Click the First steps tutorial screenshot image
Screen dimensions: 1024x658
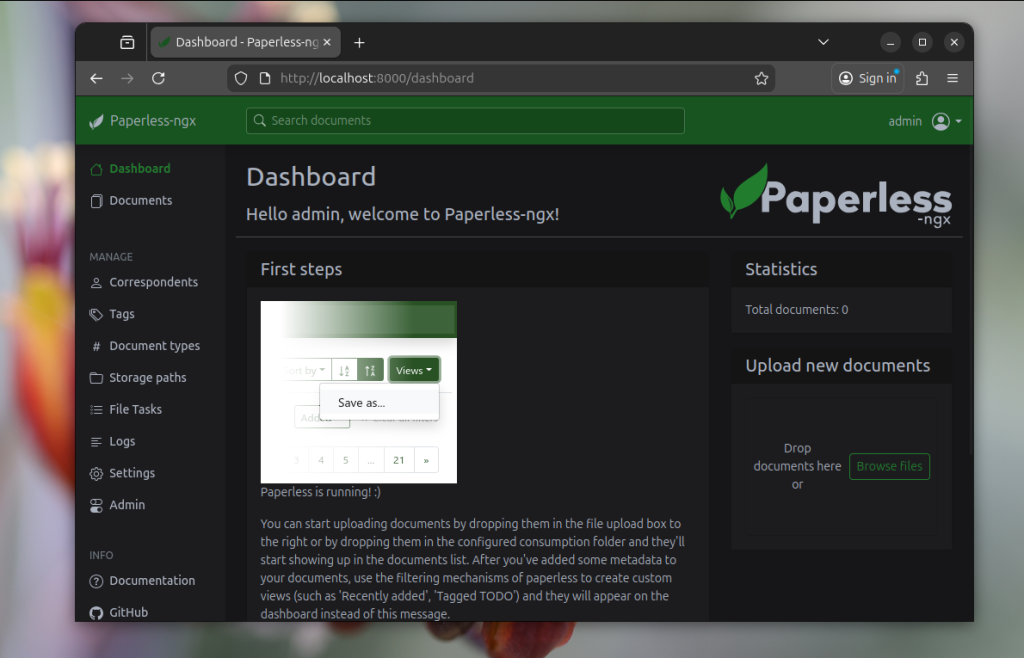[x=358, y=392]
